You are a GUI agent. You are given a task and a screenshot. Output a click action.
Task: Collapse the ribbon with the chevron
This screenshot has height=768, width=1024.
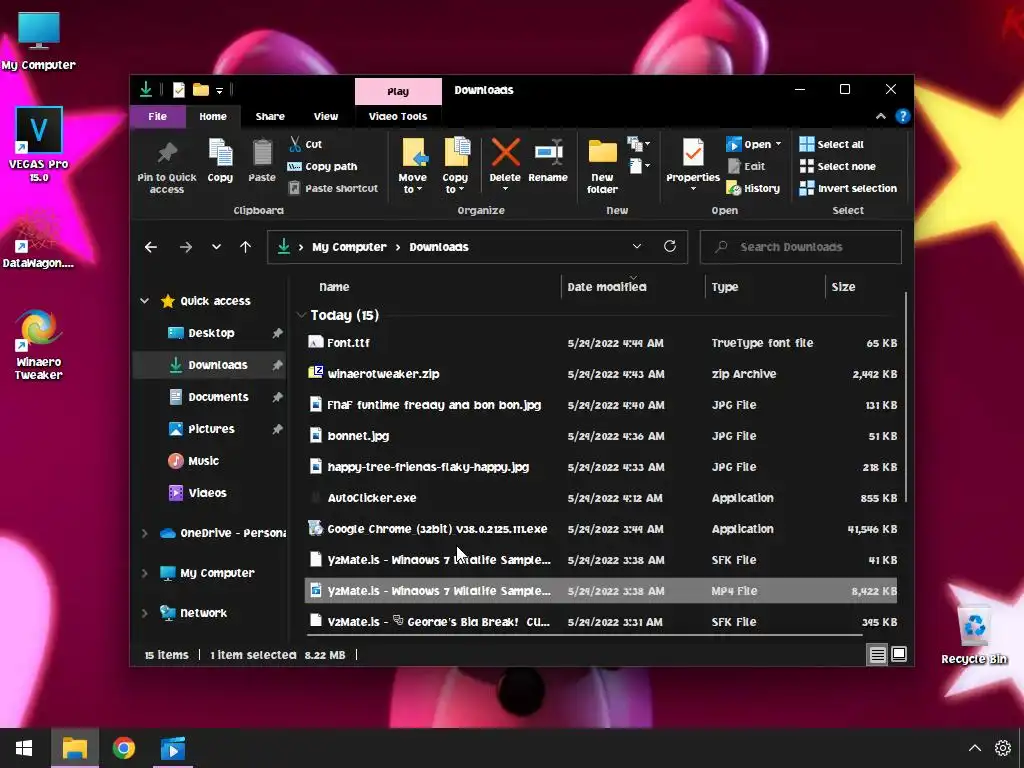pos(880,116)
